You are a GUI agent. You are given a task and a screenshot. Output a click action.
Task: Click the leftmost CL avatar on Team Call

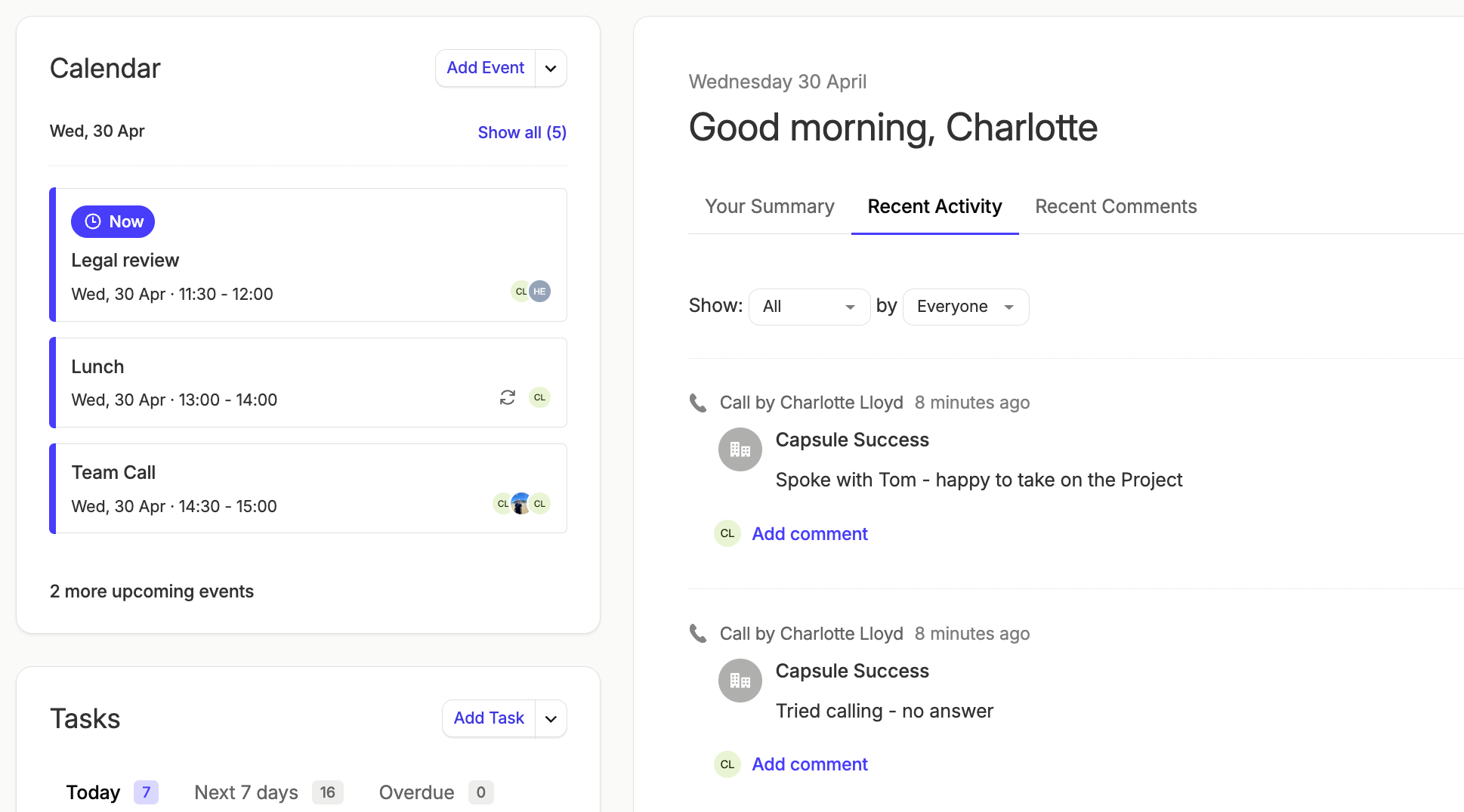coord(502,503)
